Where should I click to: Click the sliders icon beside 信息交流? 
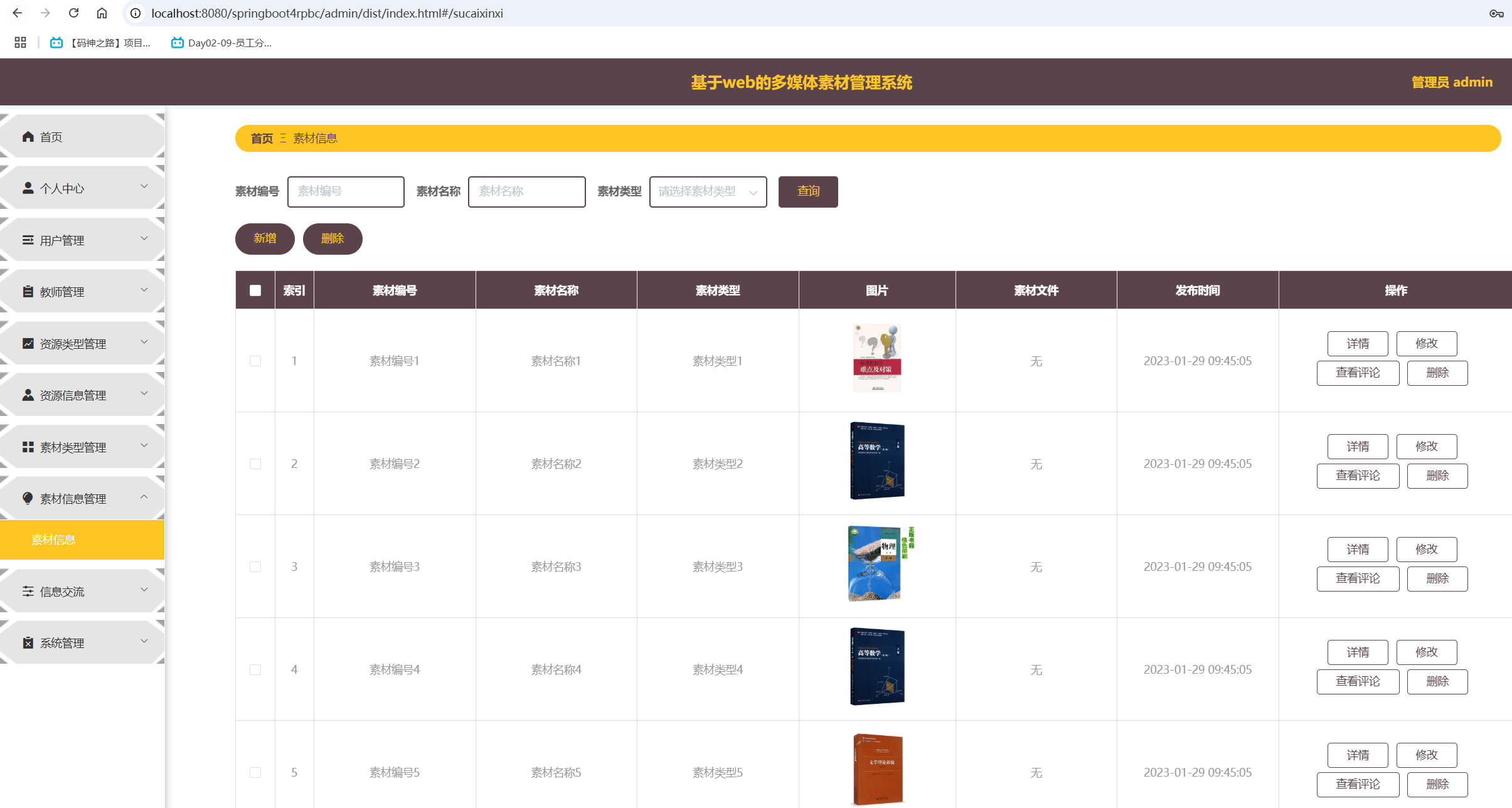pos(28,592)
